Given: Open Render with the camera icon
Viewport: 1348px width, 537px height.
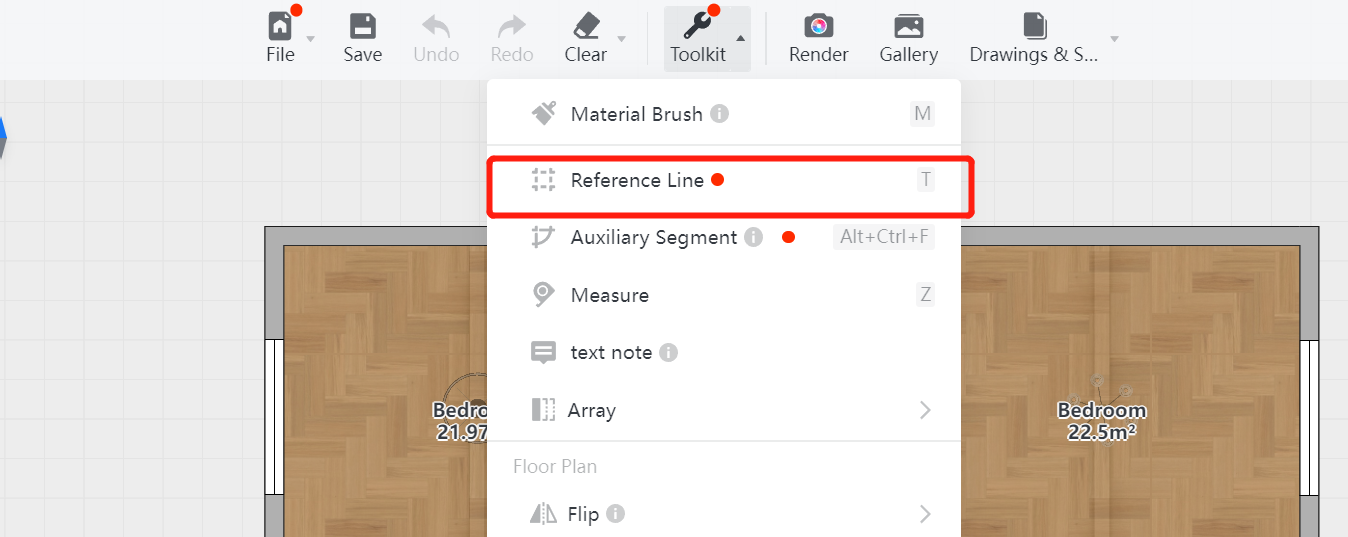Looking at the screenshot, I should (818, 26).
